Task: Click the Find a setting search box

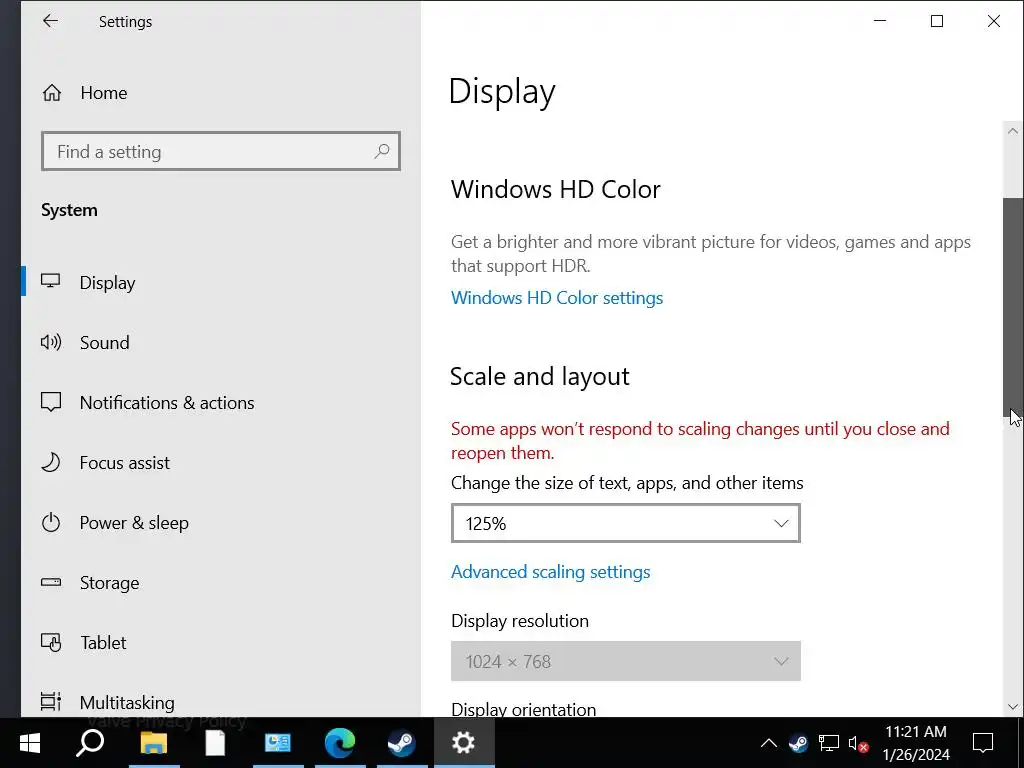Action: point(221,152)
